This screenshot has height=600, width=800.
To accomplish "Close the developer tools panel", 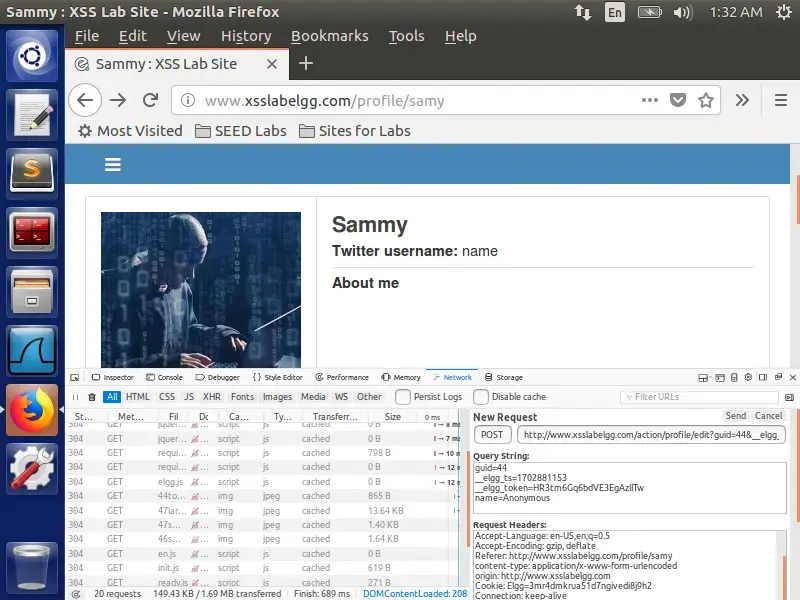I will click(x=793, y=378).
